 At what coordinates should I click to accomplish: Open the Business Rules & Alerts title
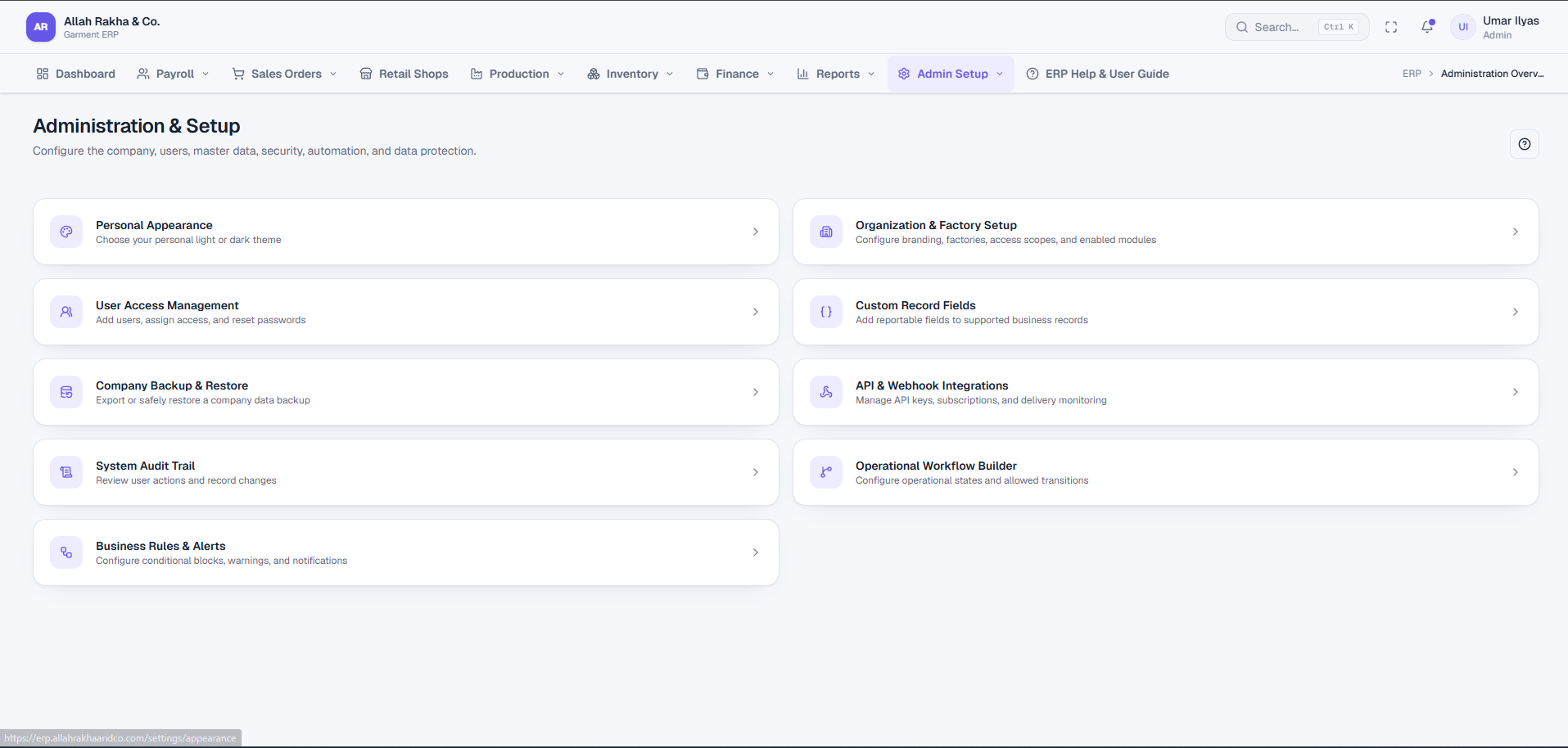(x=160, y=546)
